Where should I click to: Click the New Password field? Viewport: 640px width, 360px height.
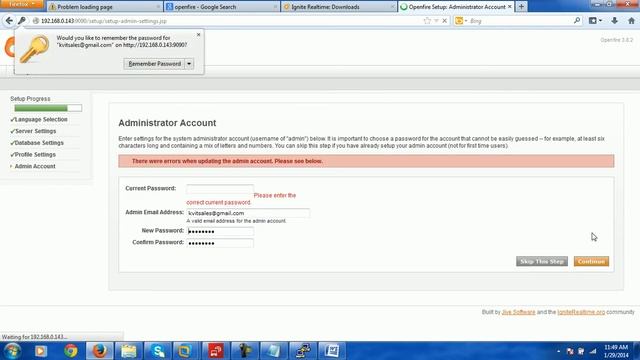click(x=220, y=231)
